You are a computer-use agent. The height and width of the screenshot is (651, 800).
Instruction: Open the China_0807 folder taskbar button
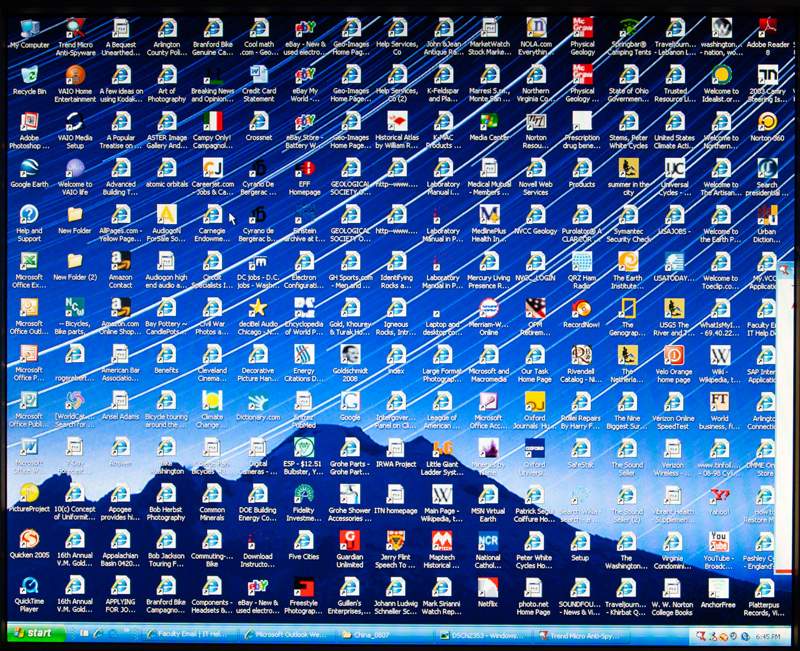[x=387, y=636]
